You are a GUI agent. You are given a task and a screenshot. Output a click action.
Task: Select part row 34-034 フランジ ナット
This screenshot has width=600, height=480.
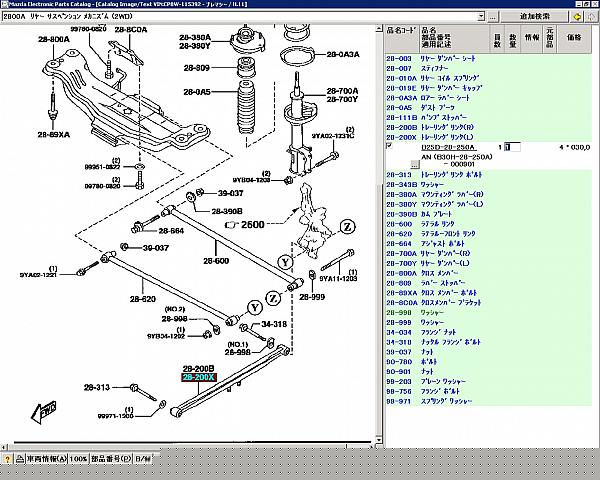[x=488, y=332]
